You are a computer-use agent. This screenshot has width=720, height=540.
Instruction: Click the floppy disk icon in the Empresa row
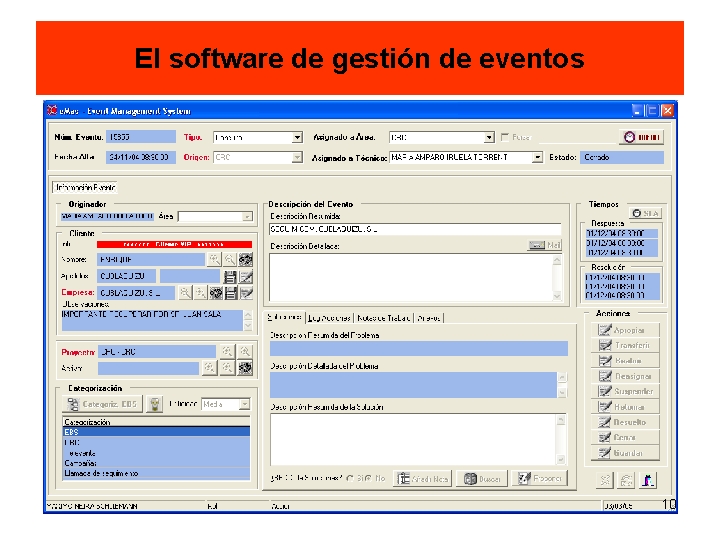tap(231, 292)
